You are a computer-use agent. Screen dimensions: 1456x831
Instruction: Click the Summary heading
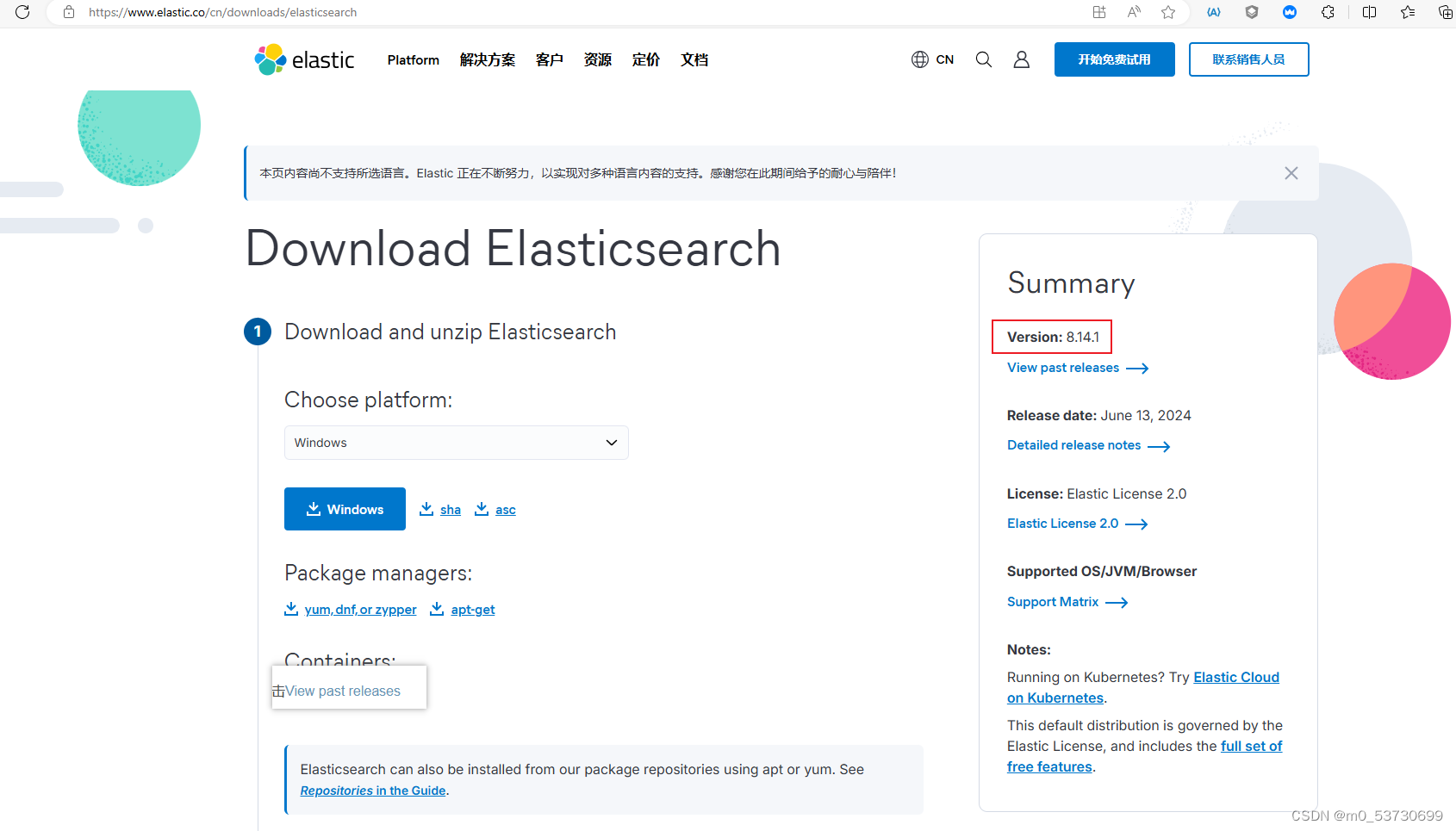1071,282
